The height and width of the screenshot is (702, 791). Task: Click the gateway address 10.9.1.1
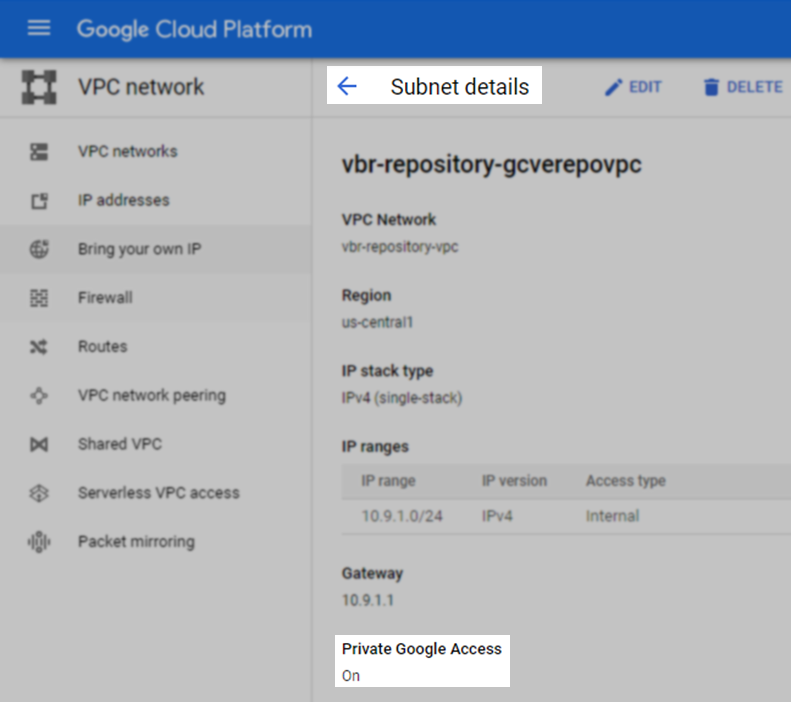pos(368,600)
